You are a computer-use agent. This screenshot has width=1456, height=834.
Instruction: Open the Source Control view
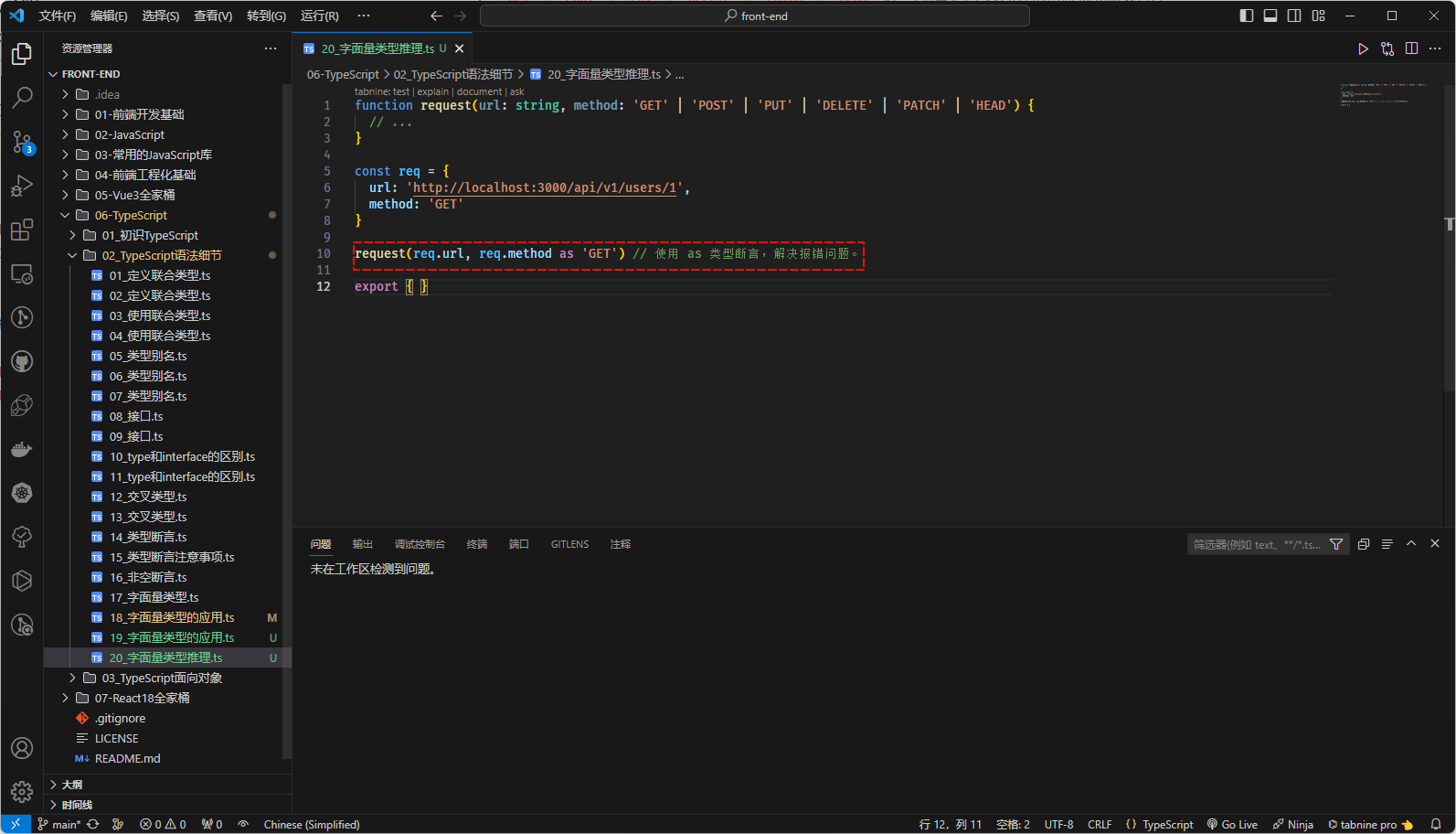click(22, 141)
